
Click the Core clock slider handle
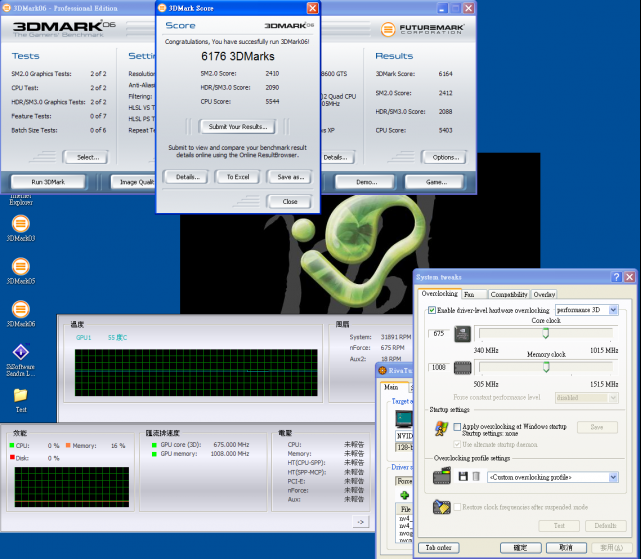coord(546,333)
